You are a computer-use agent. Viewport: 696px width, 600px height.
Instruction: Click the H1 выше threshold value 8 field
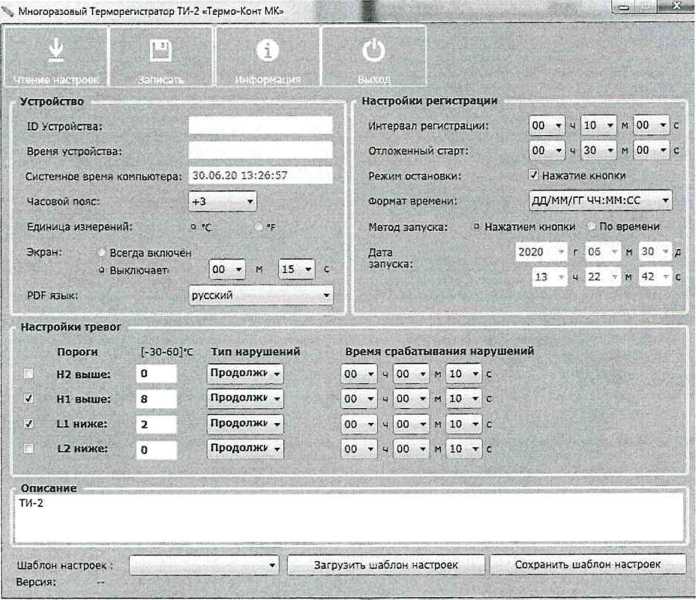[156, 399]
